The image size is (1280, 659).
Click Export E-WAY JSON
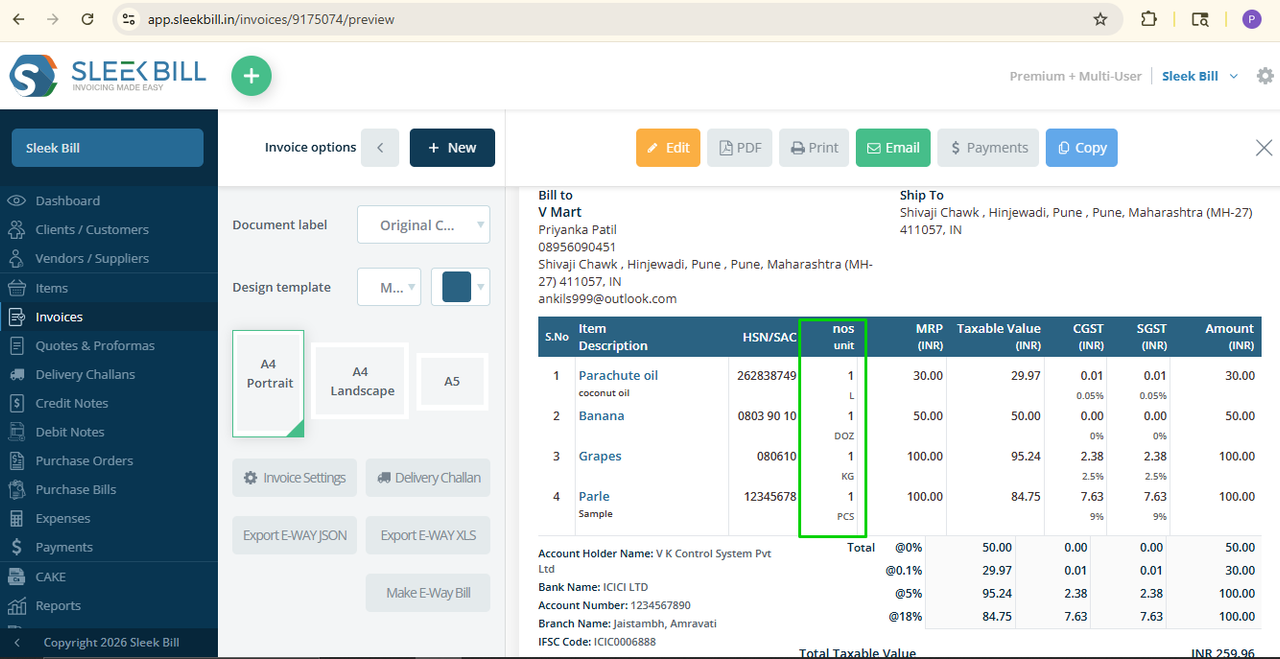pyautogui.click(x=295, y=535)
